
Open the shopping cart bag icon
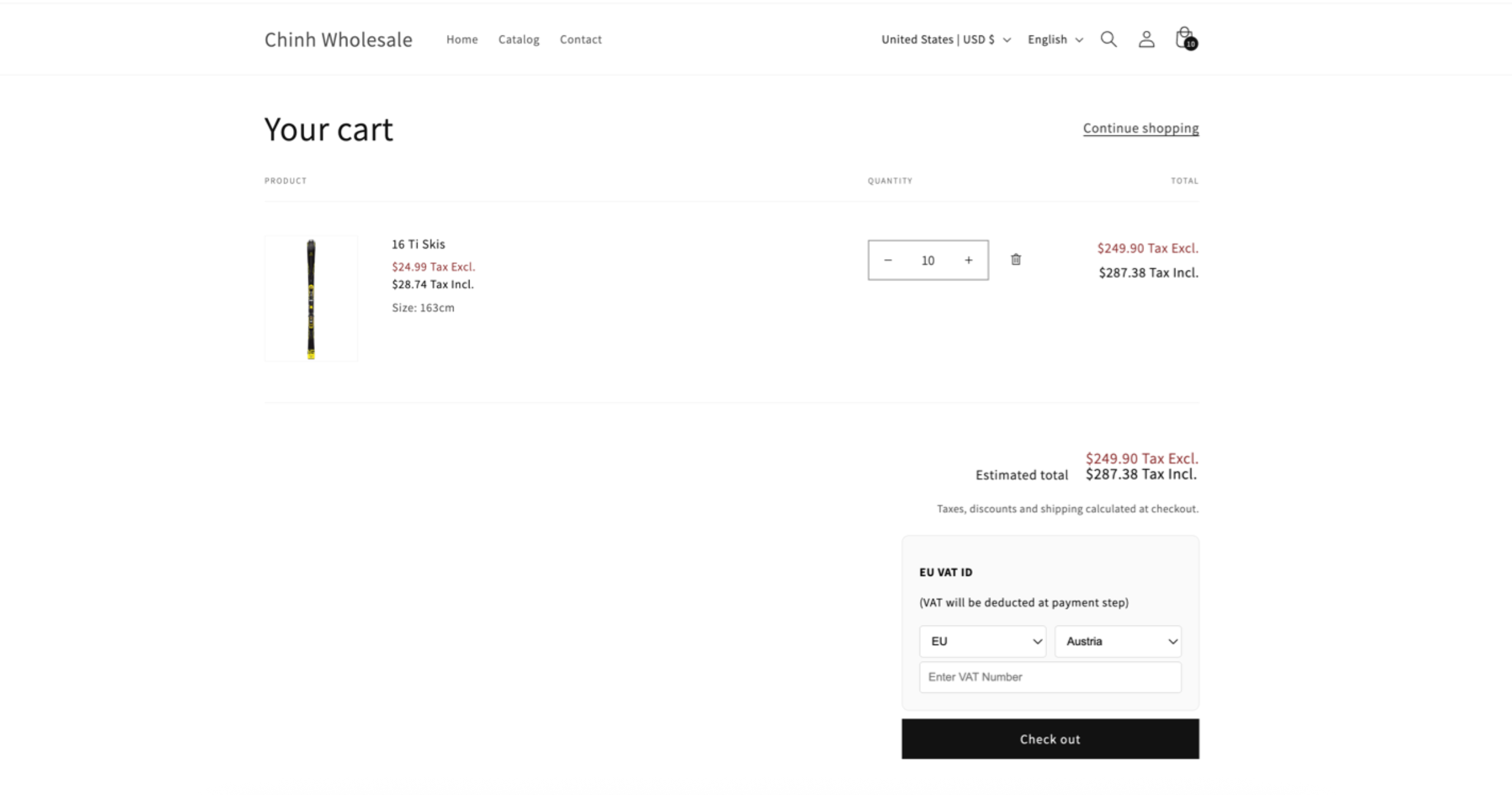click(x=1184, y=38)
